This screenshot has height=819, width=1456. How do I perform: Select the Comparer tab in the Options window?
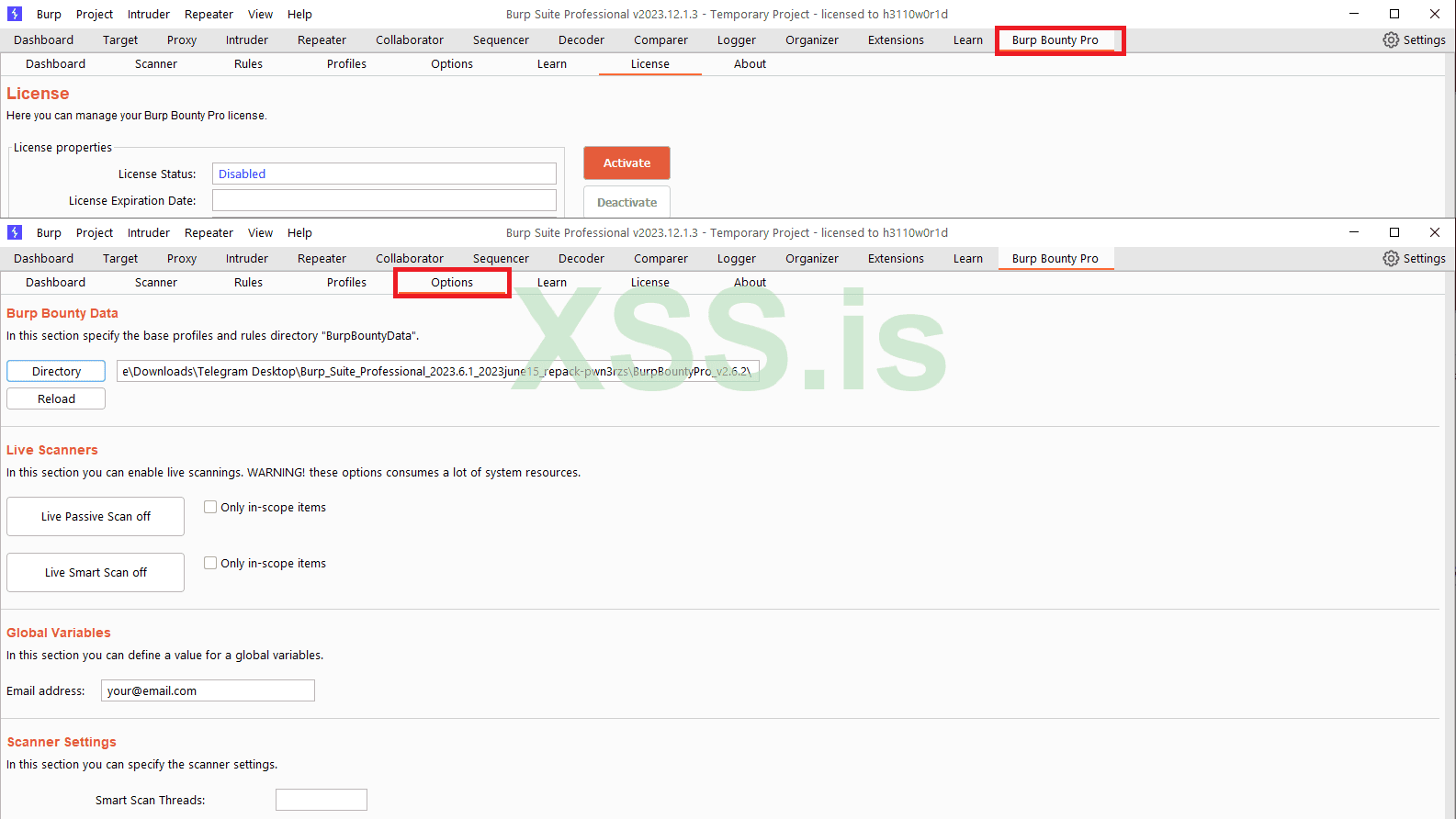click(x=660, y=258)
